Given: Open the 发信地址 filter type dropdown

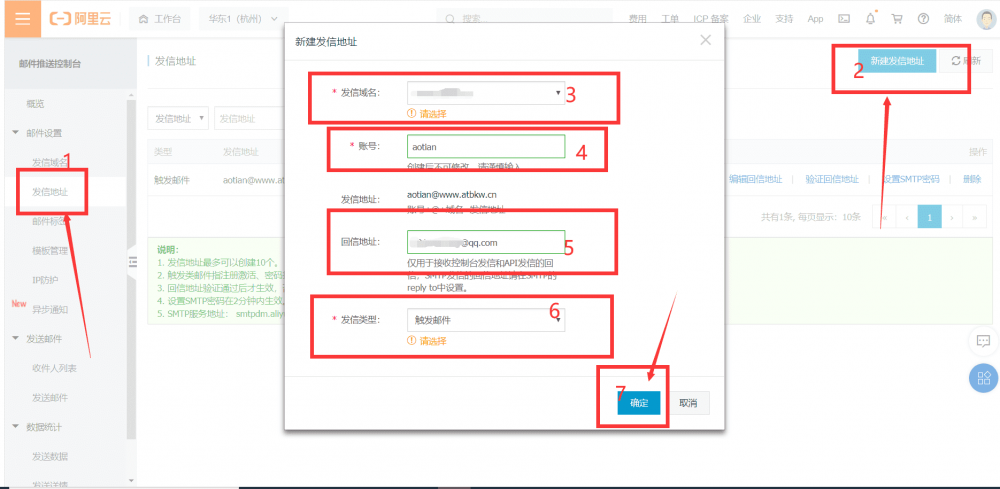Looking at the screenshot, I should click(178, 118).
